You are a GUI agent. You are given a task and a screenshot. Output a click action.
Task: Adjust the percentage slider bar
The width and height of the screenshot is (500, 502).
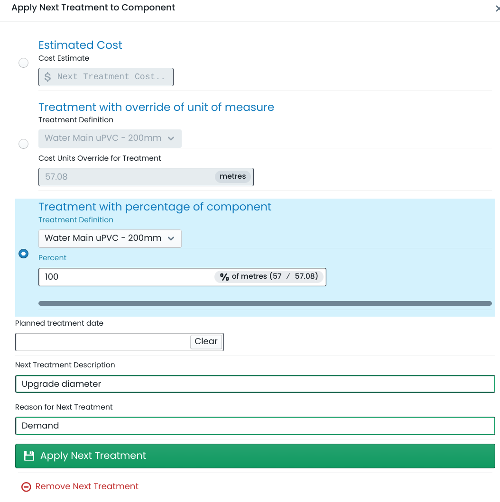[x=265, y=303]
